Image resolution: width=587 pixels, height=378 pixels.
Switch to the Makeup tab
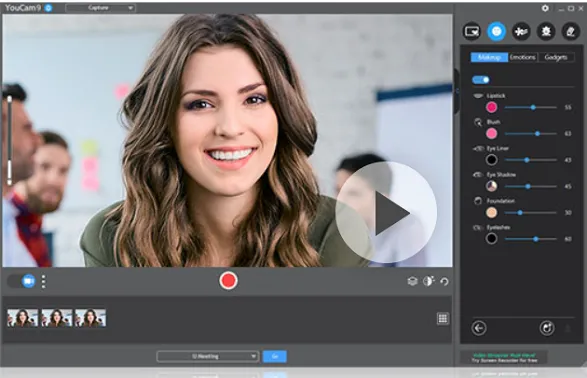(489, 57)
